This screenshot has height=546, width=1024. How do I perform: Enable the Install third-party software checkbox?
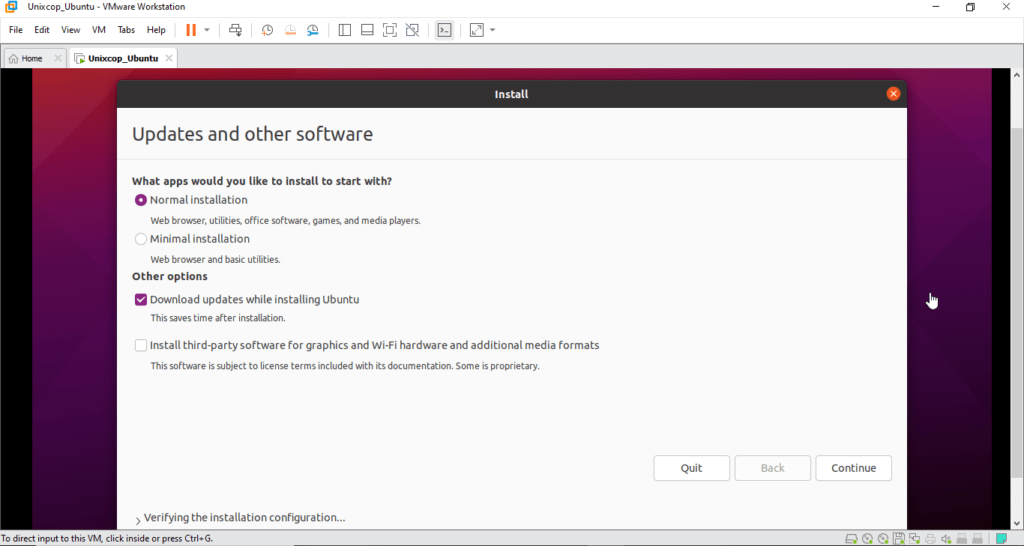140,345
